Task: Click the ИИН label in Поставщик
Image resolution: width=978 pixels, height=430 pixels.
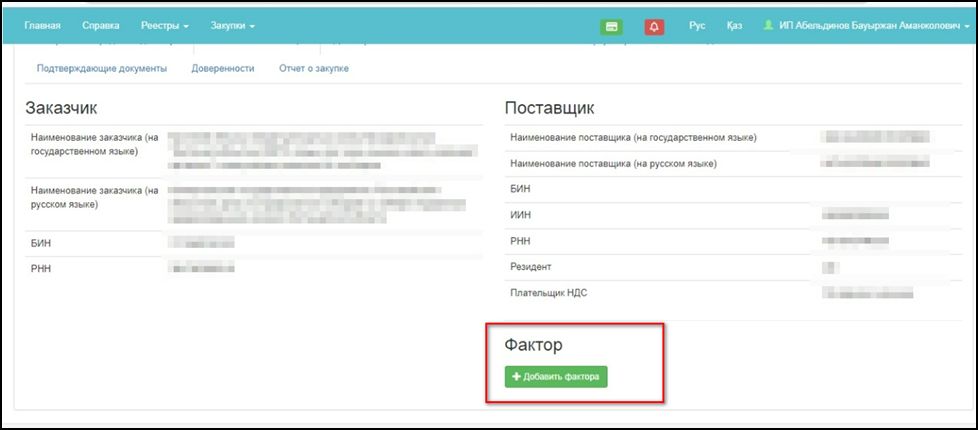Action: coord(520,215)
